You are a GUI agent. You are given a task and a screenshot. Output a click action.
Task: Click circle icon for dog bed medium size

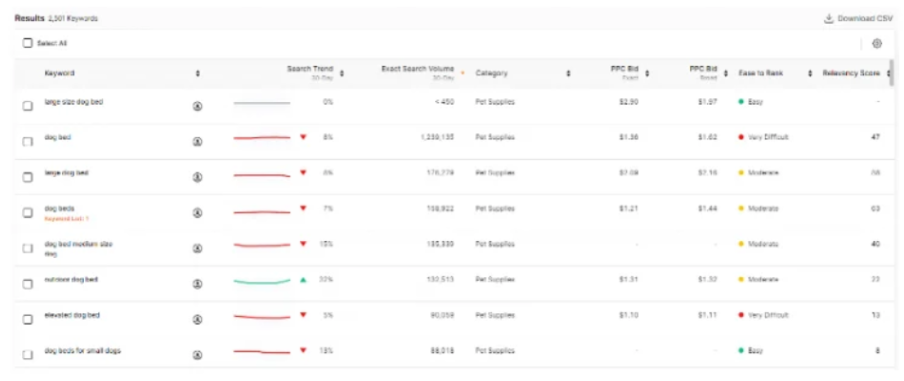197,248
